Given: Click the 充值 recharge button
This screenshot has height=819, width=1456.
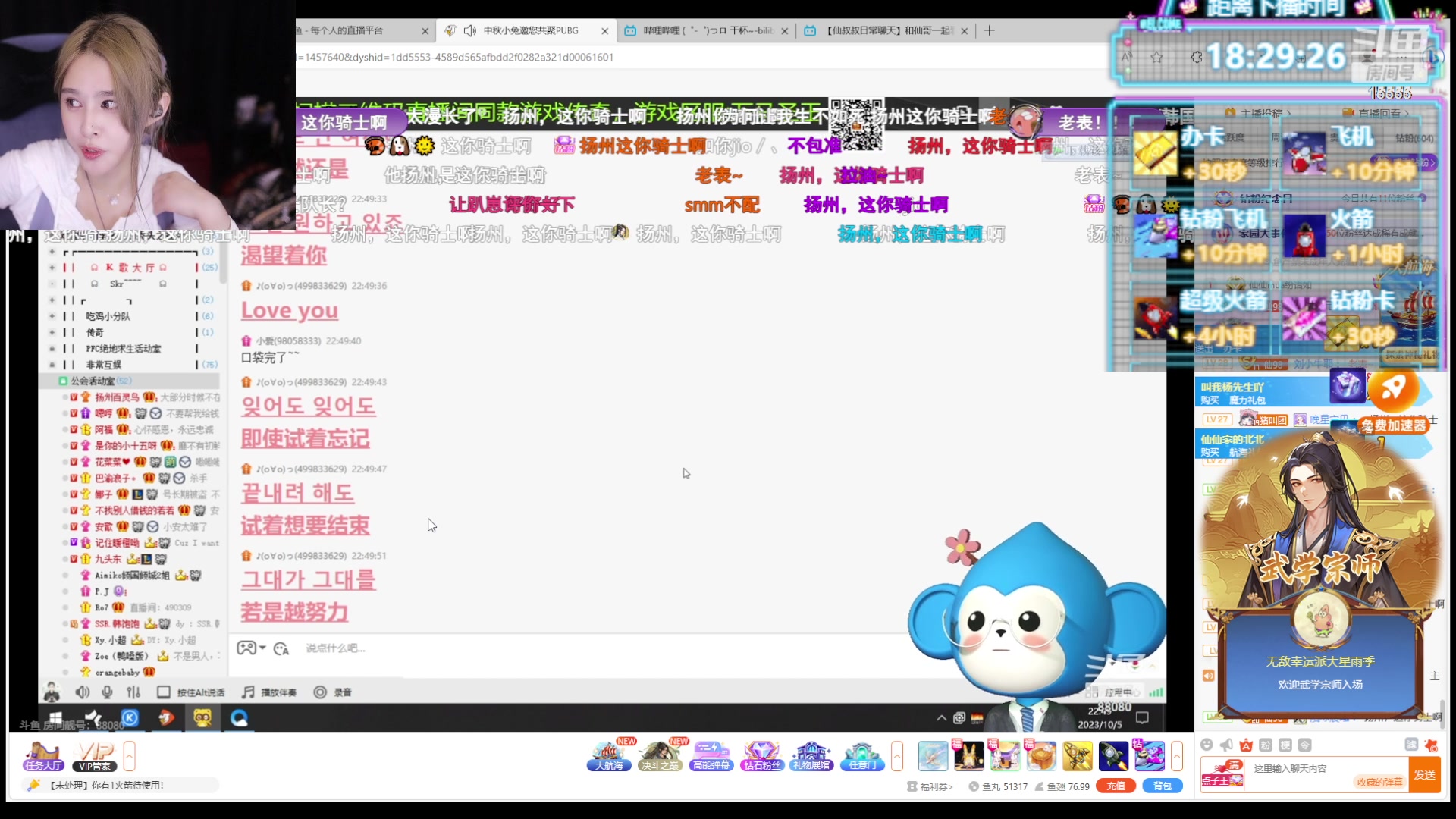Looking at the screenshot, I should point(1116,786).
